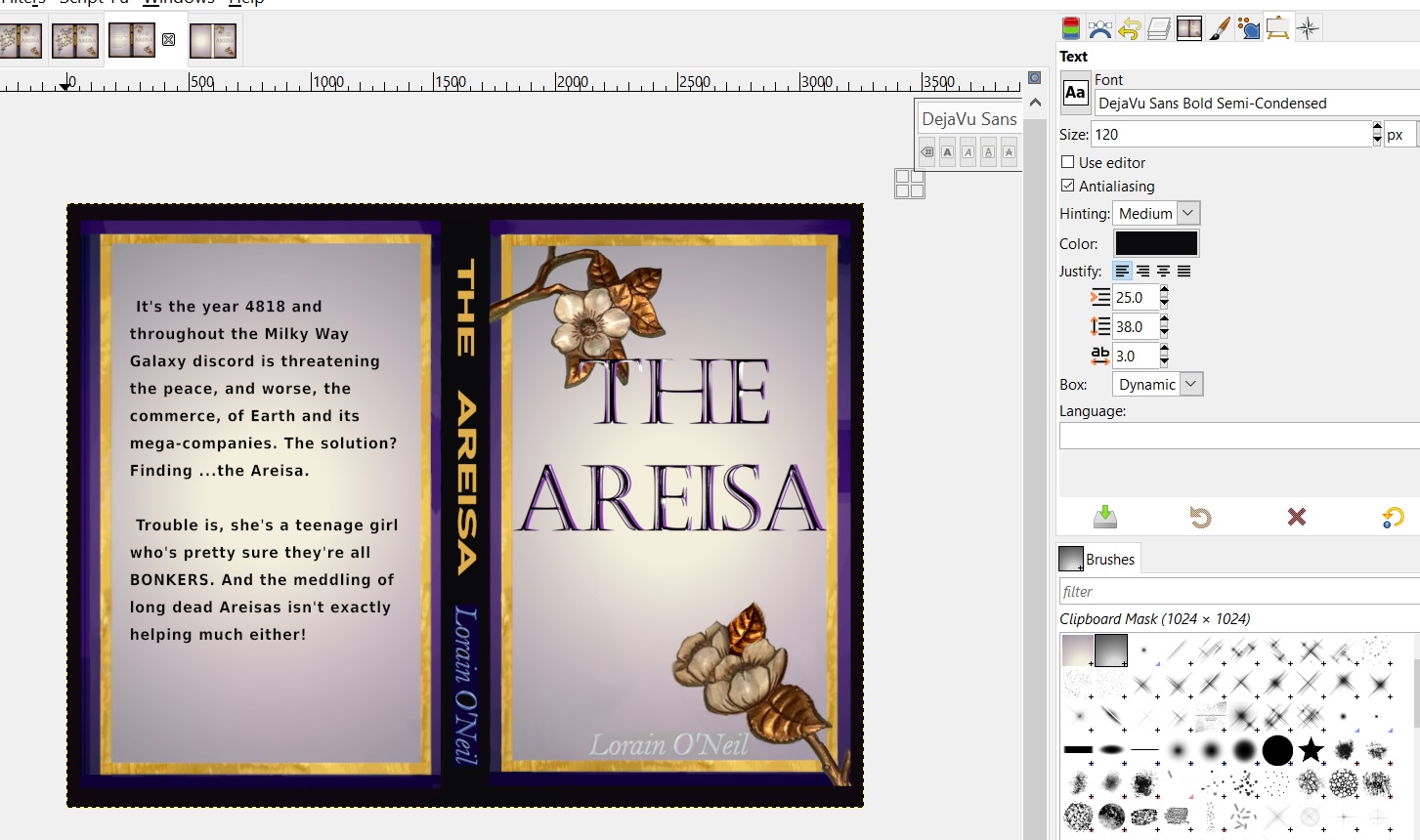This screenshot has height=840, width=1420.
Task: Open the Box Dynamic dropdown
Action: (1157, 384)
